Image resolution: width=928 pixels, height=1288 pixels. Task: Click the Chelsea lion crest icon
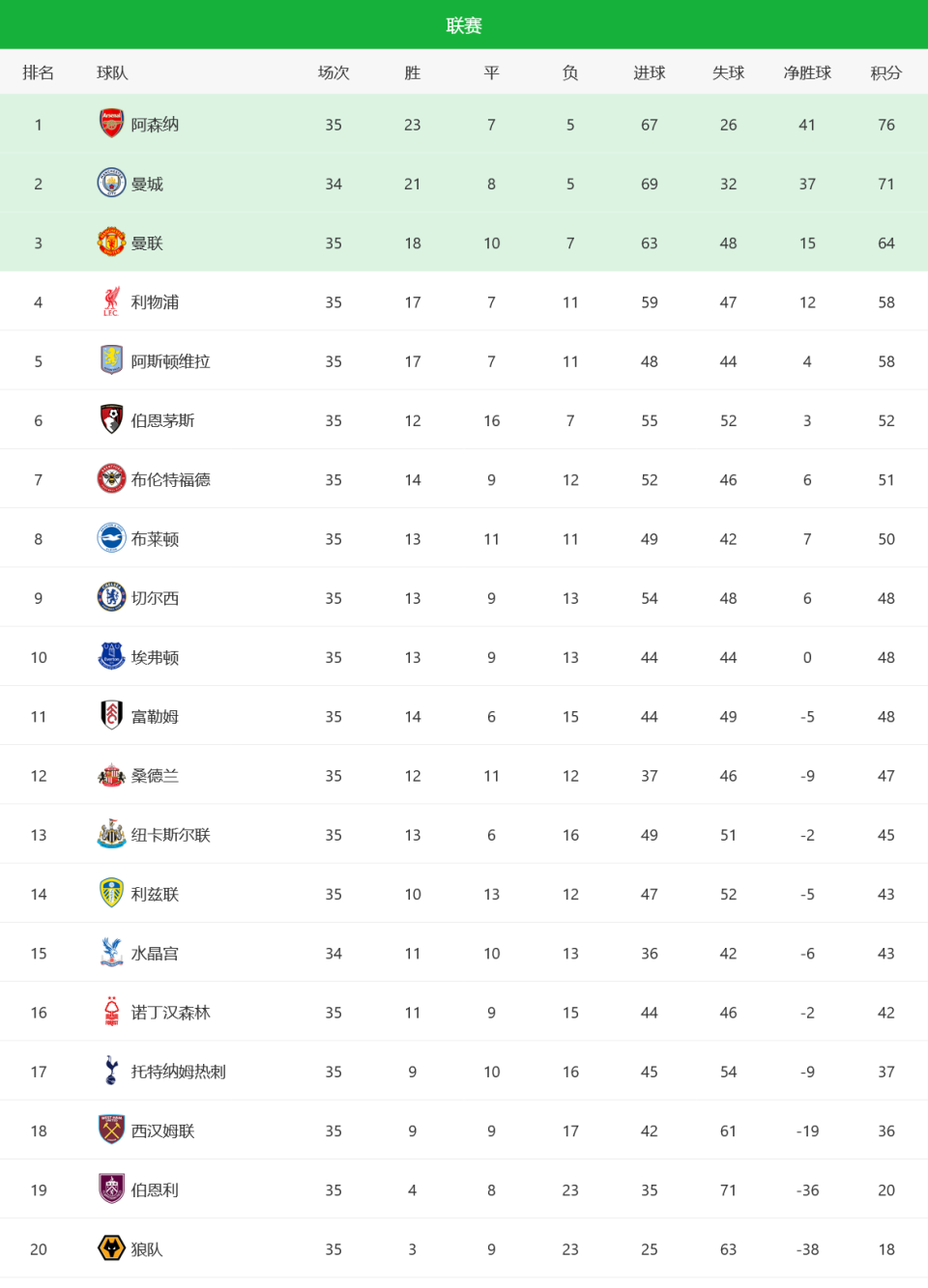[x=112, y=597]
